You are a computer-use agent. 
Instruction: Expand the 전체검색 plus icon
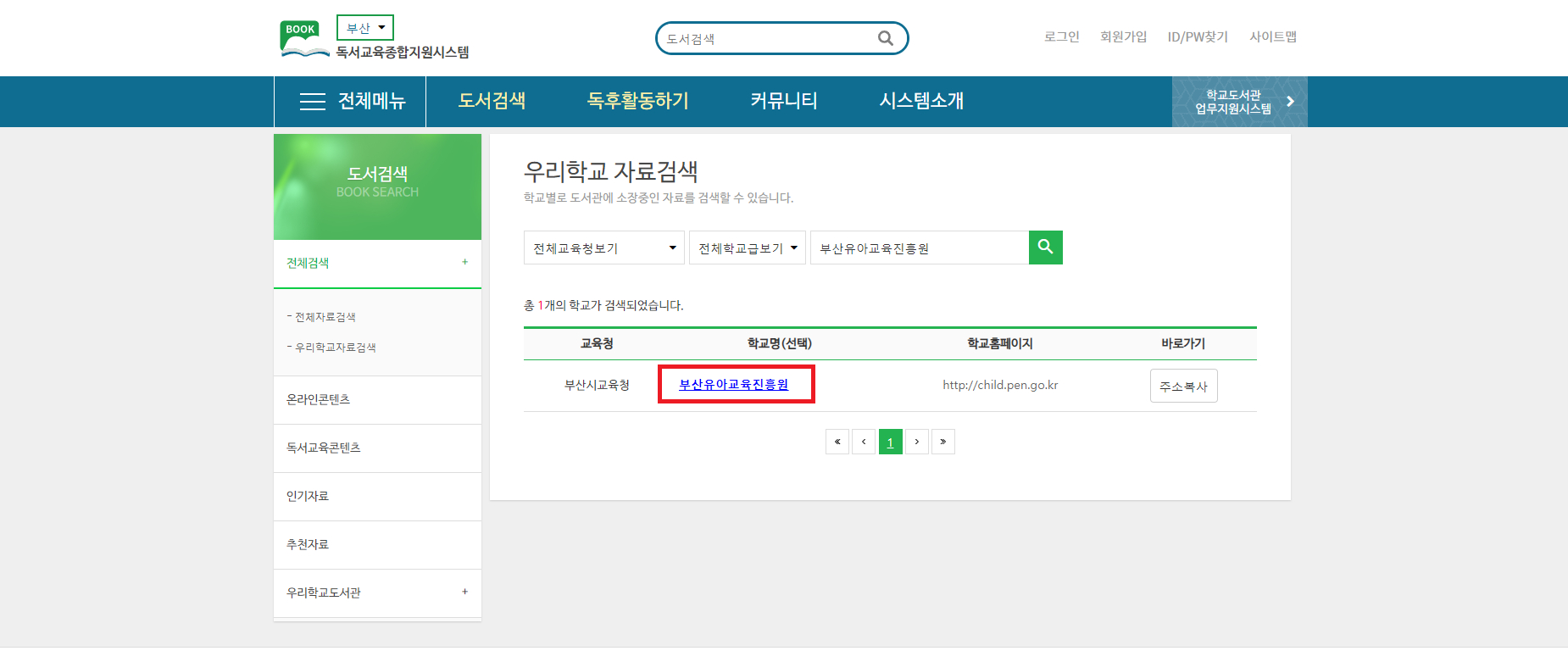[x=464, y=262]
